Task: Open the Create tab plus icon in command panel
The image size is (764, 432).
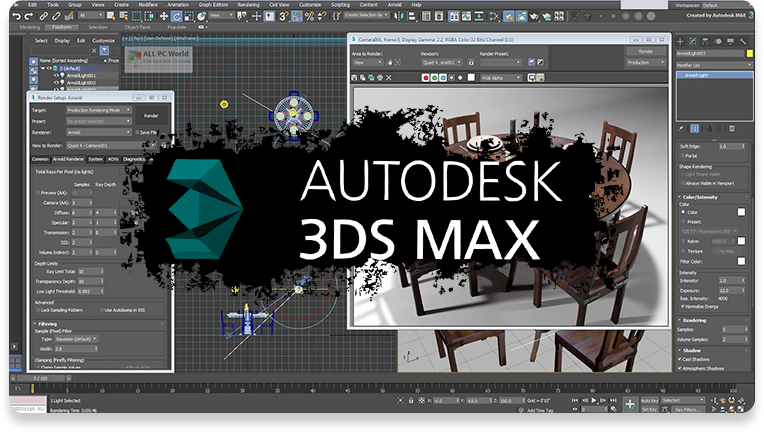Action: (681, 41)
